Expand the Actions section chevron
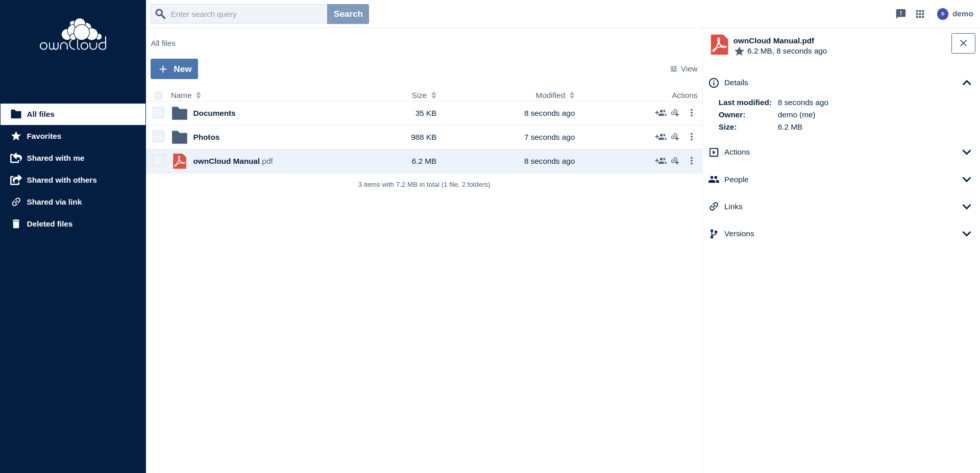This screenshot has width=980, height=473. (x=966, y=152)
